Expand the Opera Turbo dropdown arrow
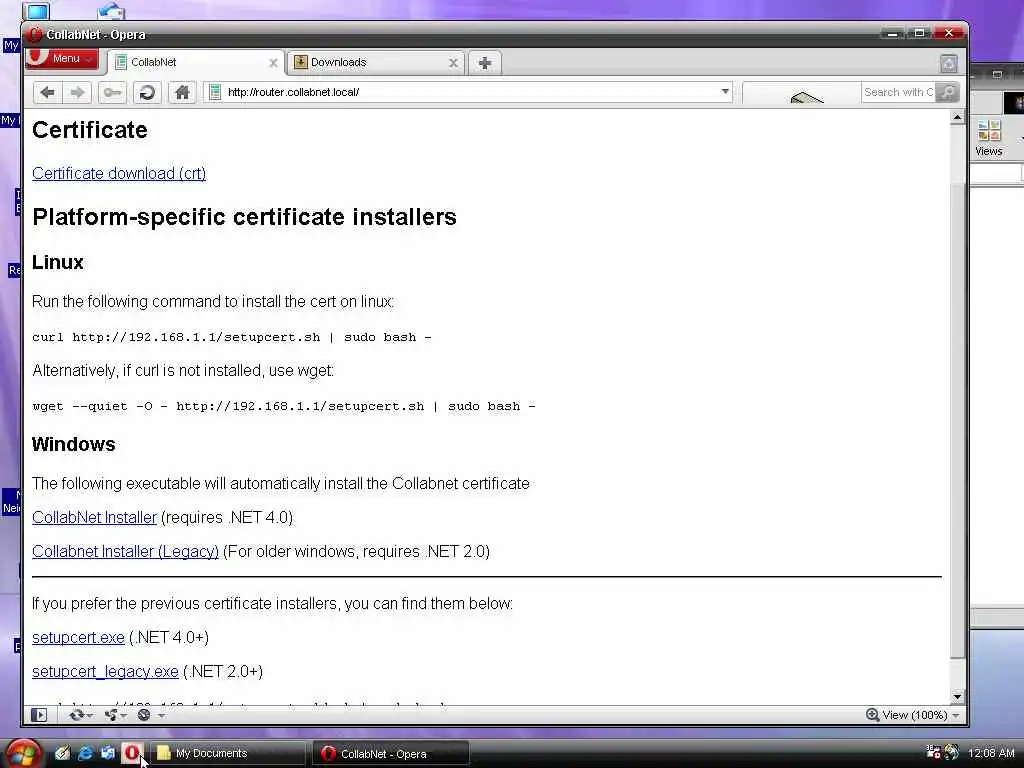This screenshot has height=768, width=1024. pos(161,715)
